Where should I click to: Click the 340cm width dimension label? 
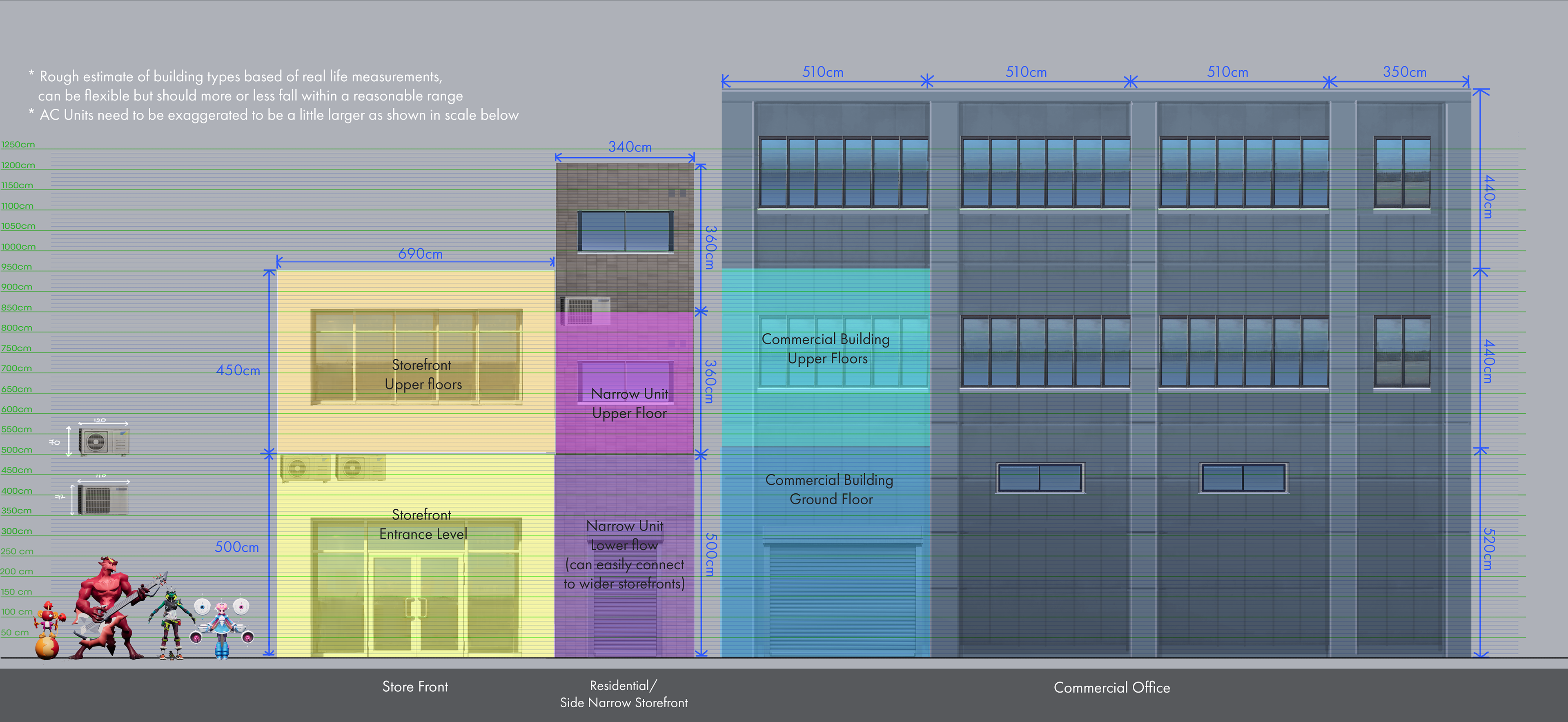[629, 147]
